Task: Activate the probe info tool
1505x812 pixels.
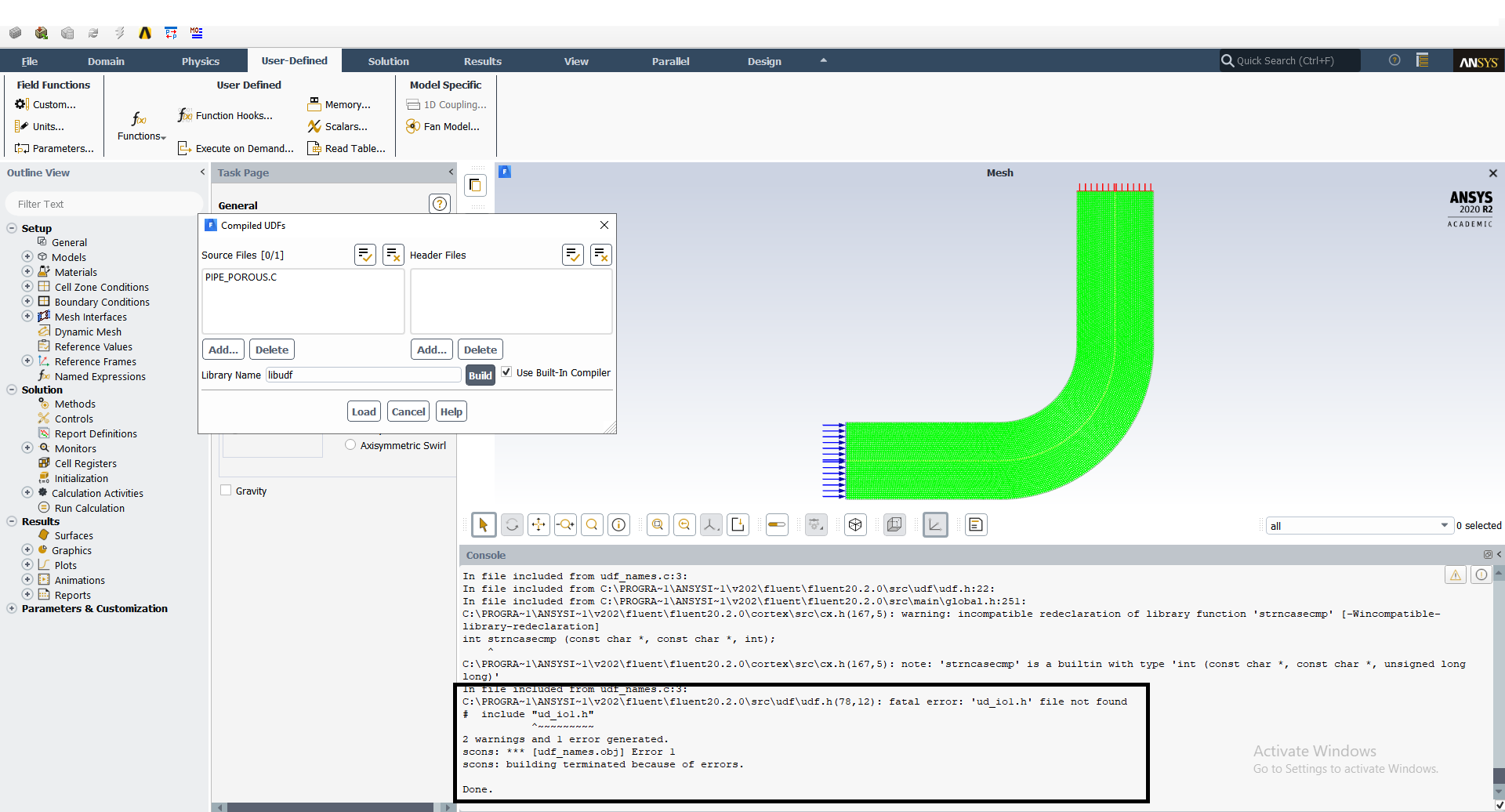Action: (618, 525)
